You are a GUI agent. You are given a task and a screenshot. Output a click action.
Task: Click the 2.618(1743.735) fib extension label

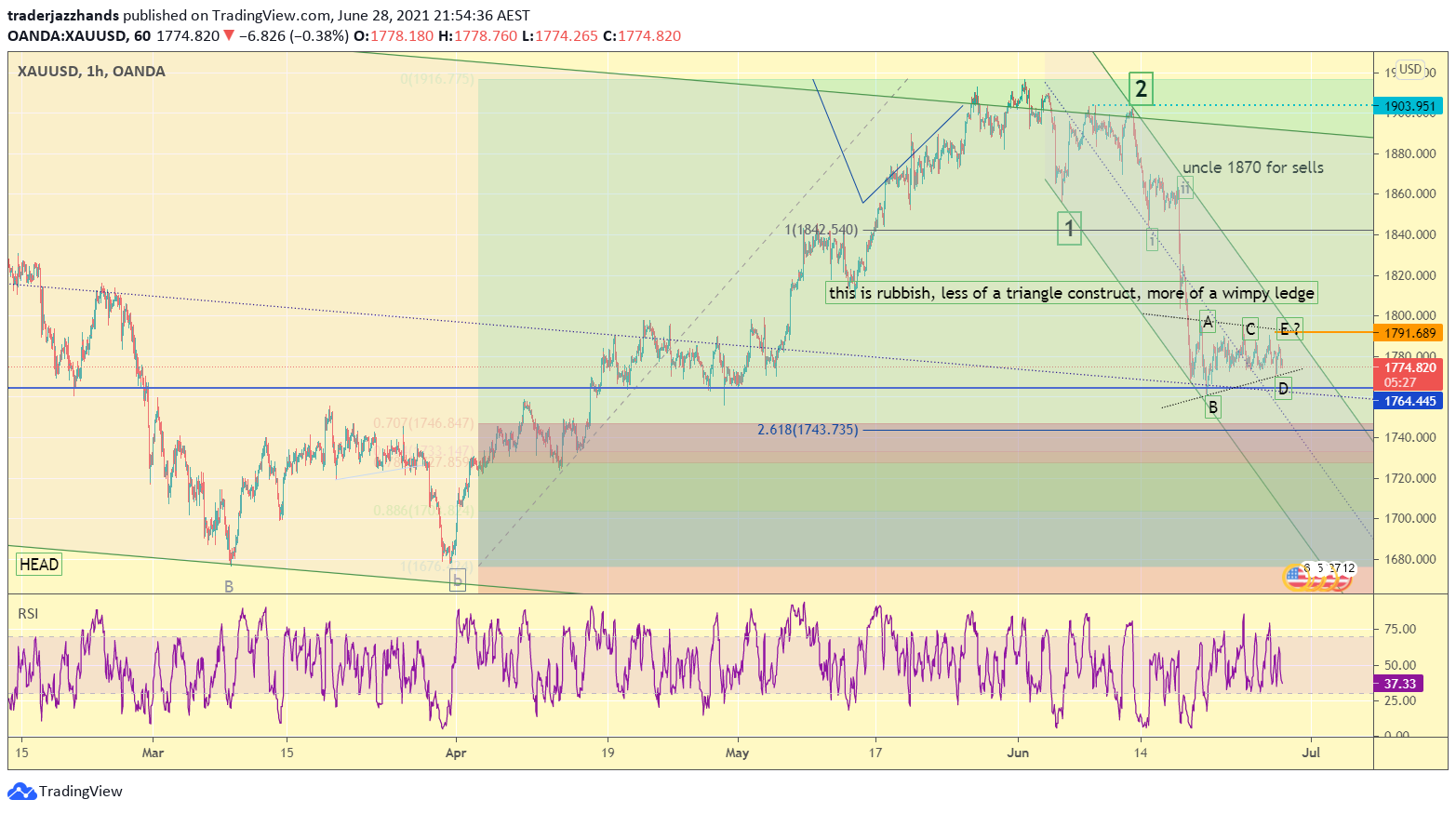click(x=808, y=430)
